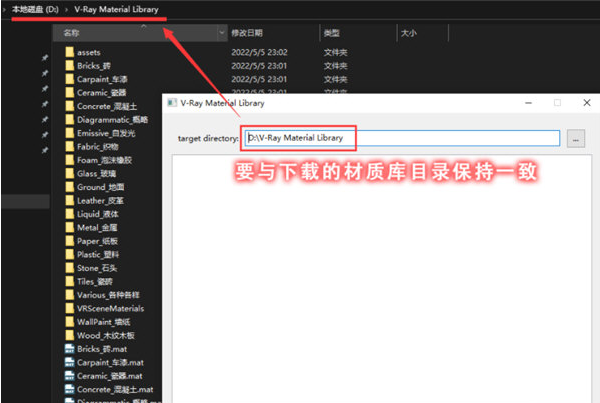Image resolution: width=600 pixels, height=403 pixels.
Task: Minimize the V-Ray Material Library window
Action: coord(528,103)
